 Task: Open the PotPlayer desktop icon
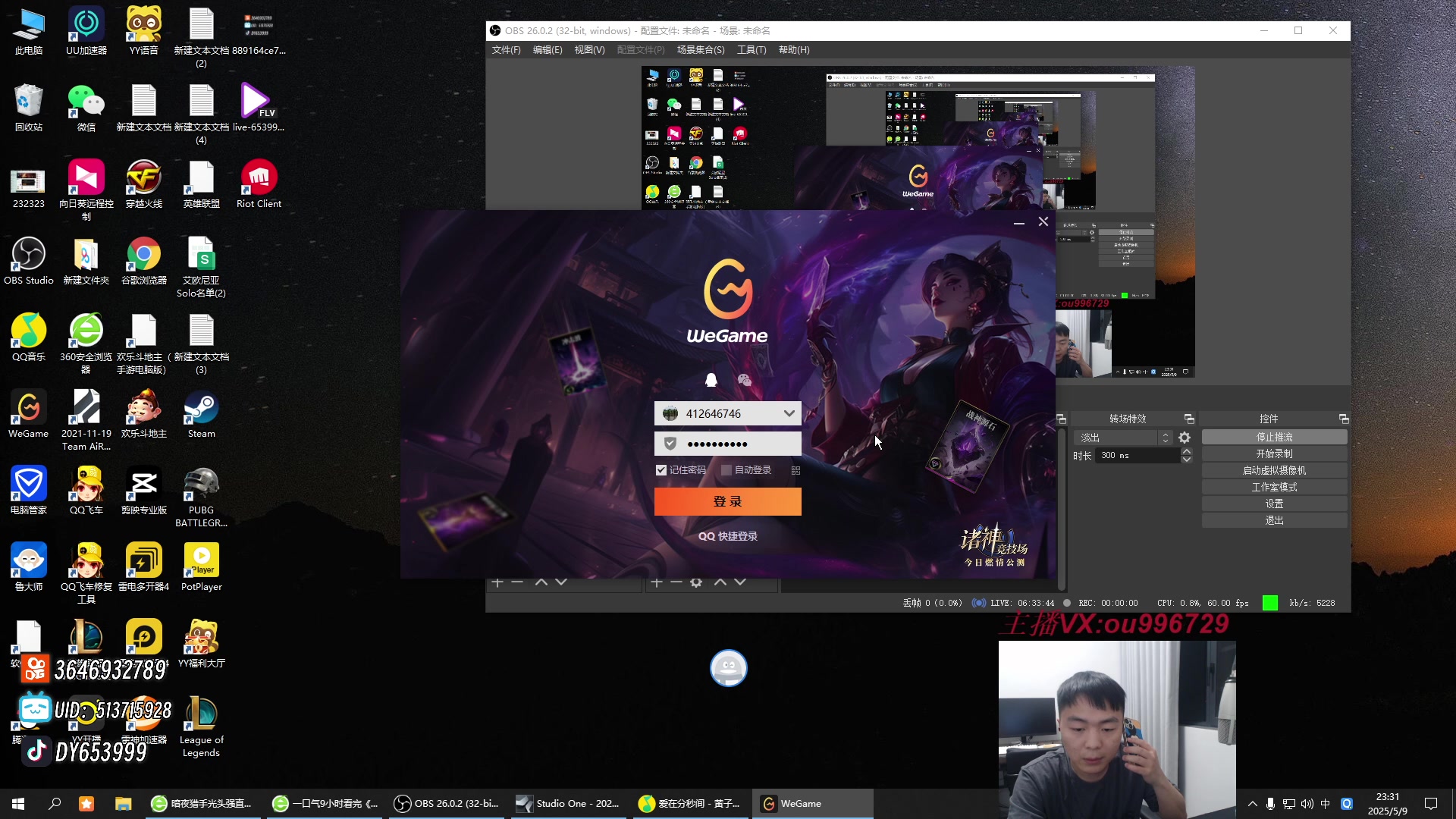(201, 567)
